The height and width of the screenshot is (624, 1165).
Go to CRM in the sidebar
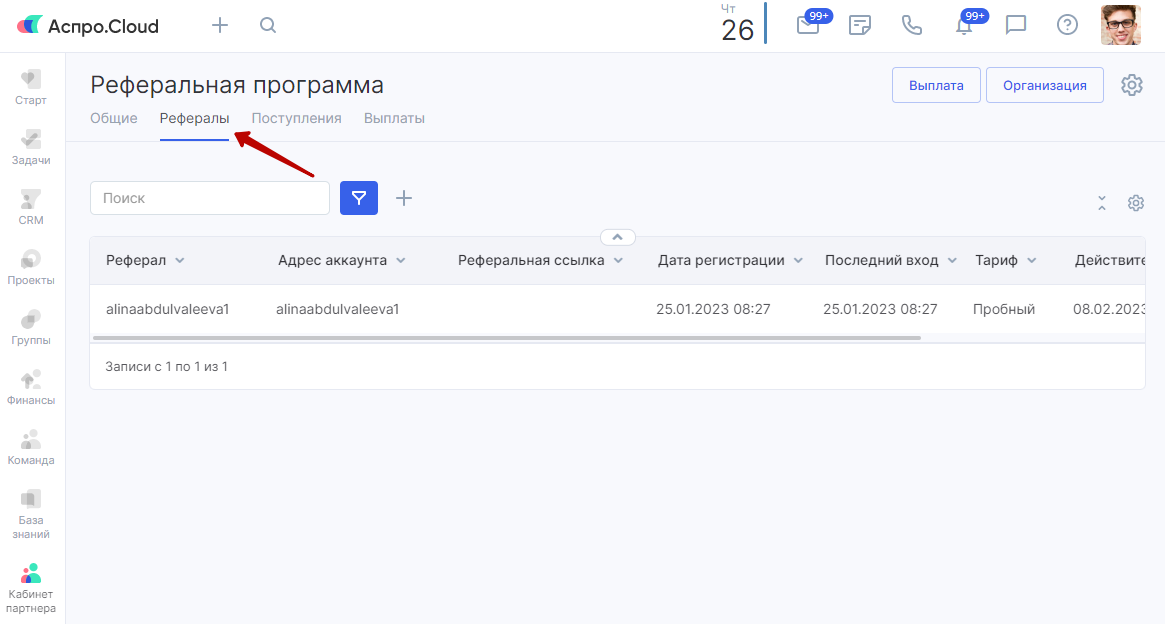(30, 208)
